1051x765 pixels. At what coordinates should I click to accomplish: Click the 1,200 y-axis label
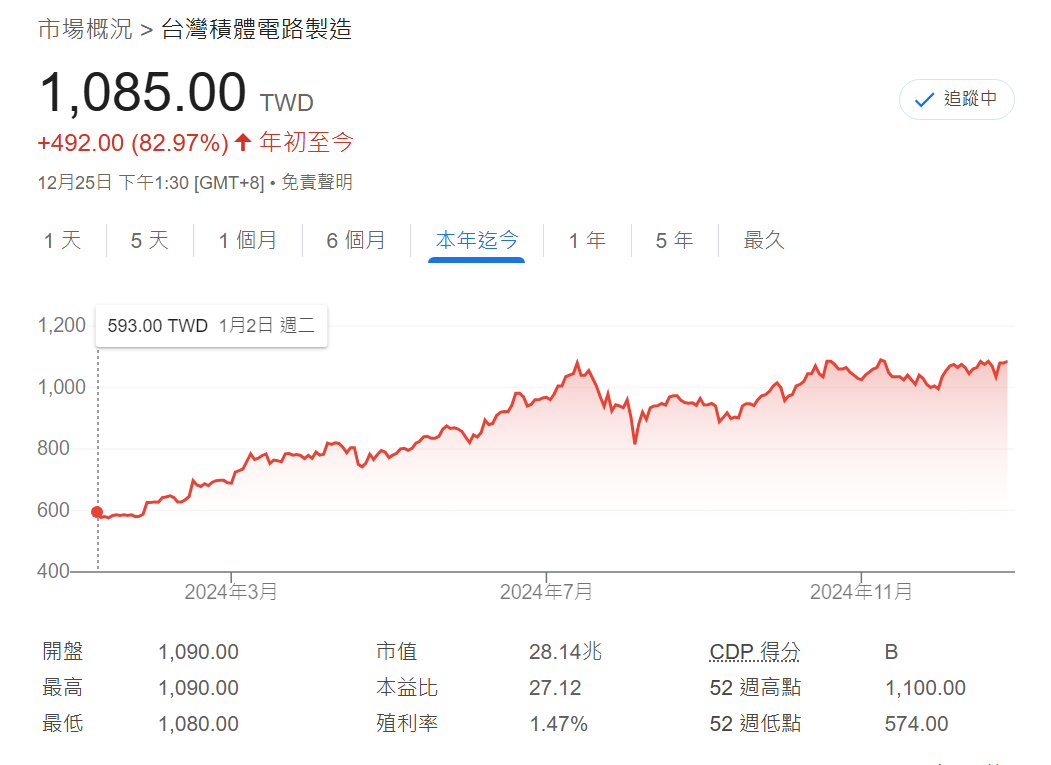click(62, 325)
